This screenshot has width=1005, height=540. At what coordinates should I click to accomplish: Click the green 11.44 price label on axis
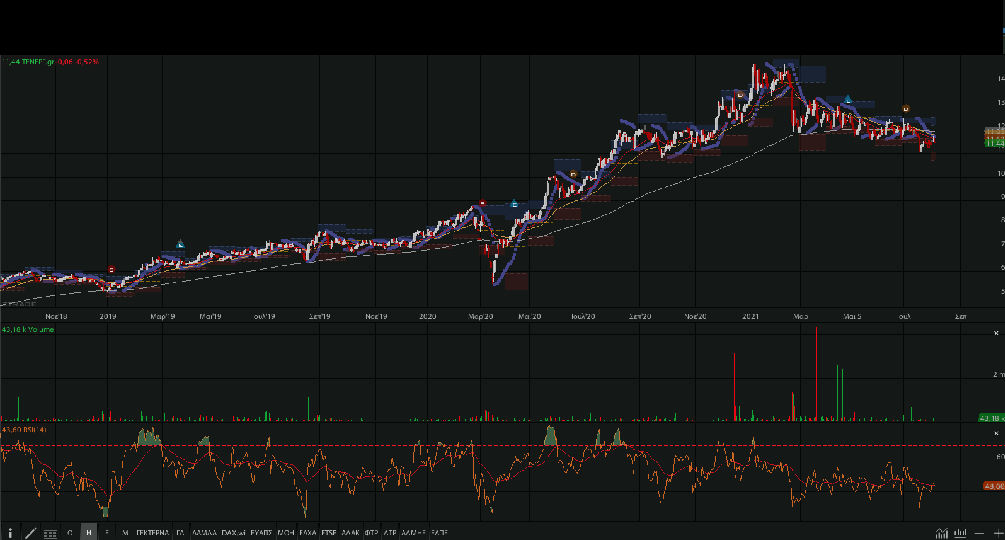click(x=993, y=143)
